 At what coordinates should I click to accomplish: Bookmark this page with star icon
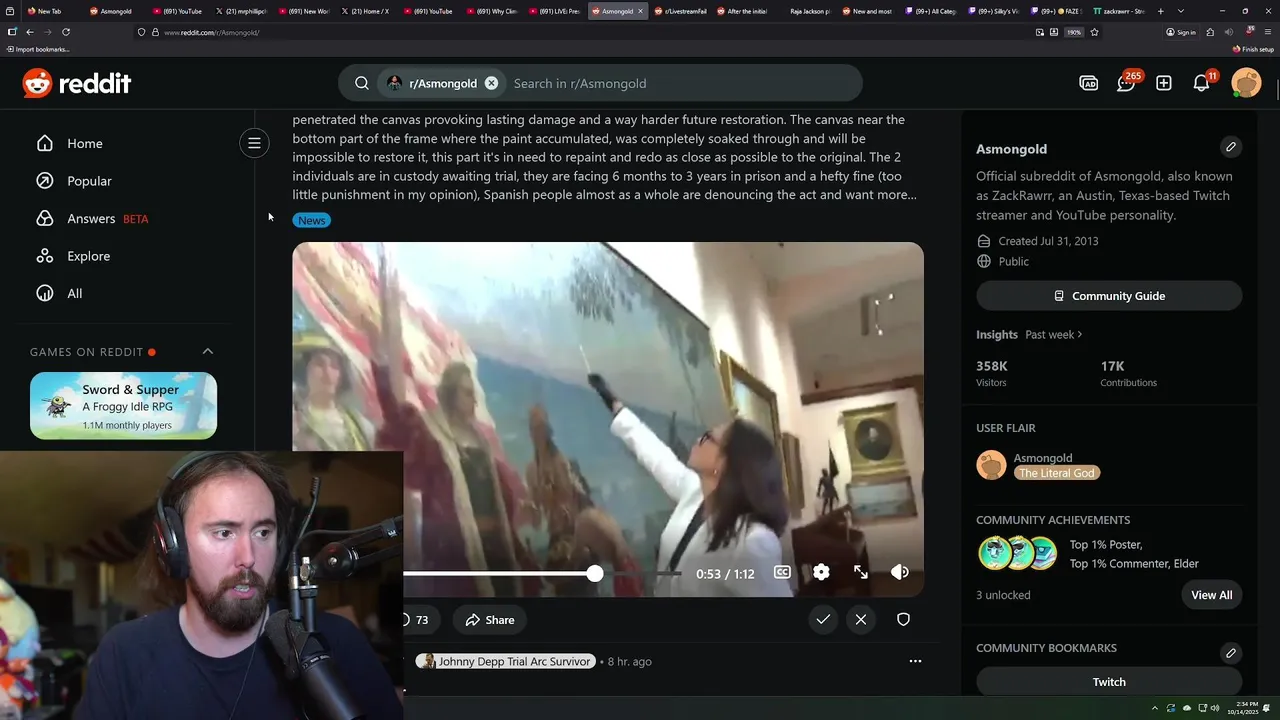[1094, 32]
